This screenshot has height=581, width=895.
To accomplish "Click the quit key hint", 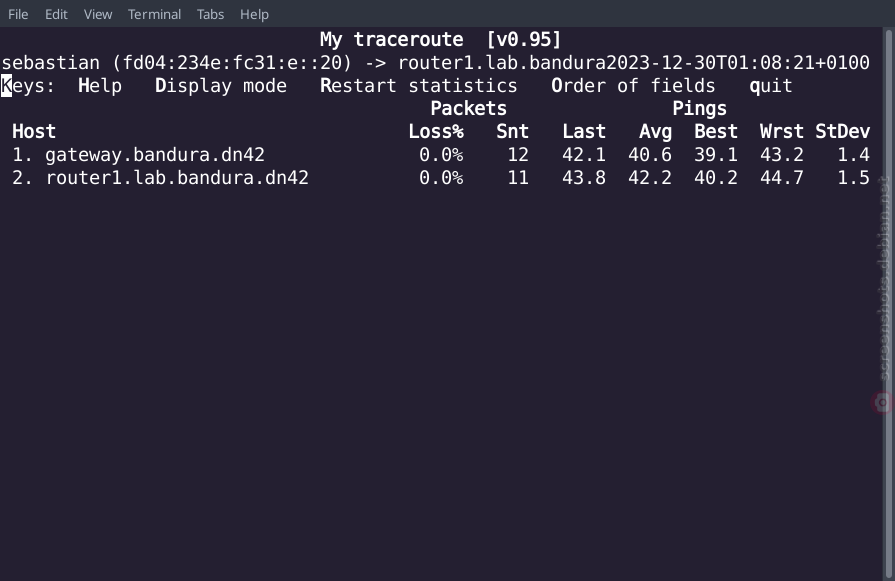I will pos(771,86).
